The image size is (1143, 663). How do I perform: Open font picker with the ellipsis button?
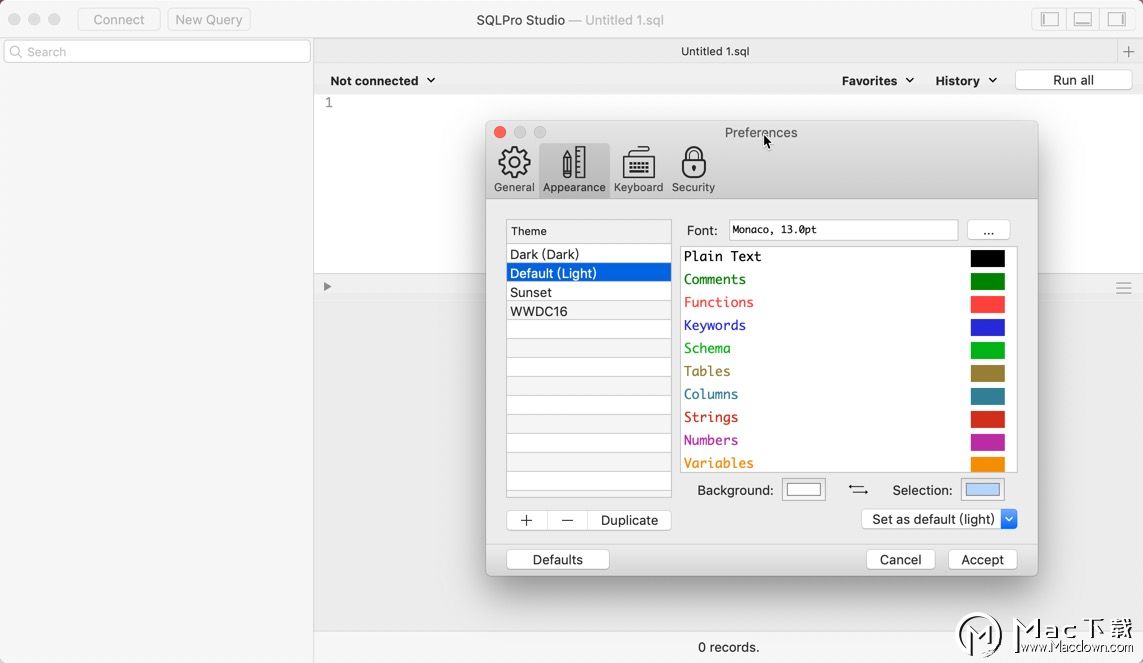(988, 230)
